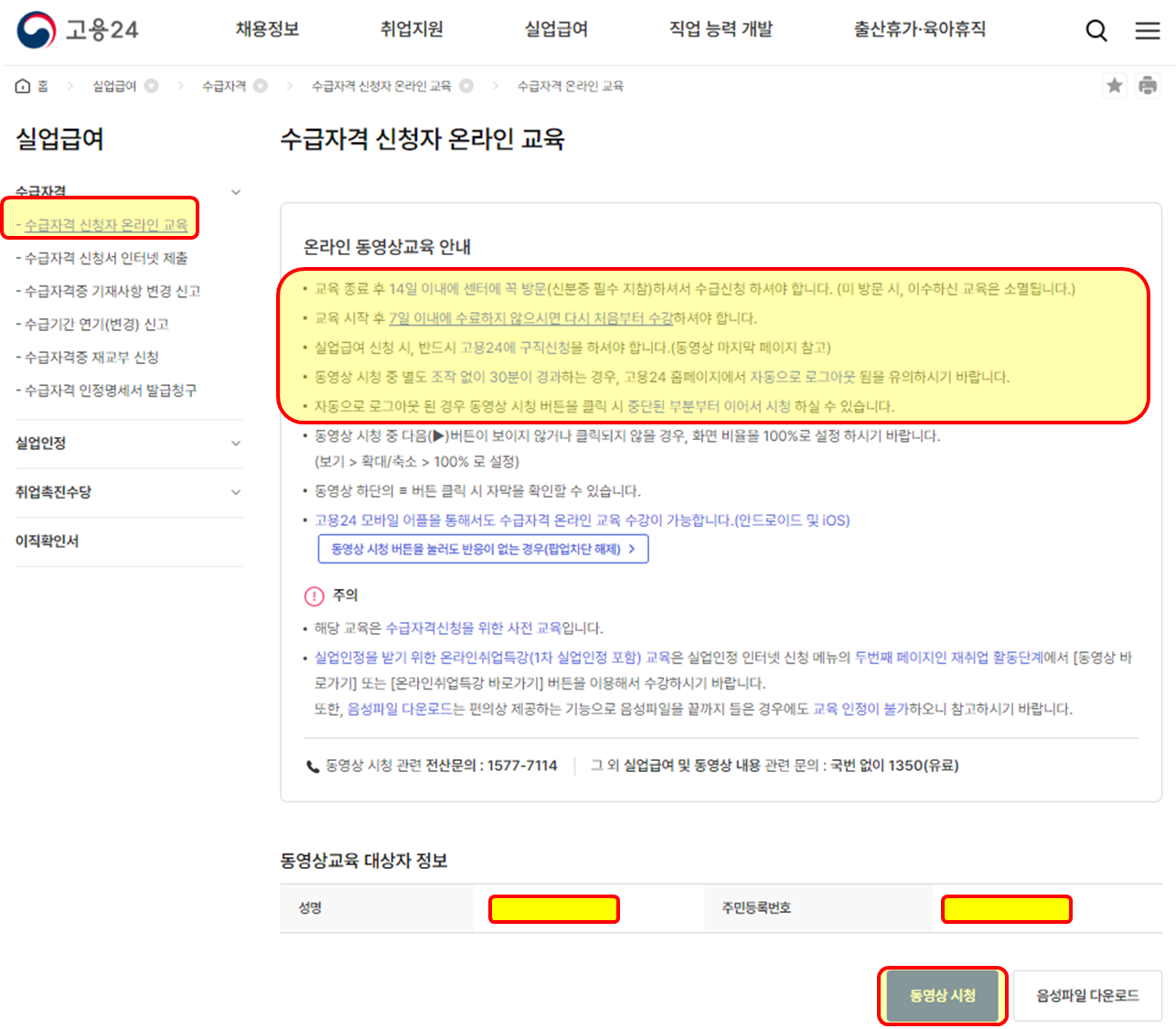1176x1029 pixels.
Task: Open the 채용정보 menu
Action: point(266,28)
